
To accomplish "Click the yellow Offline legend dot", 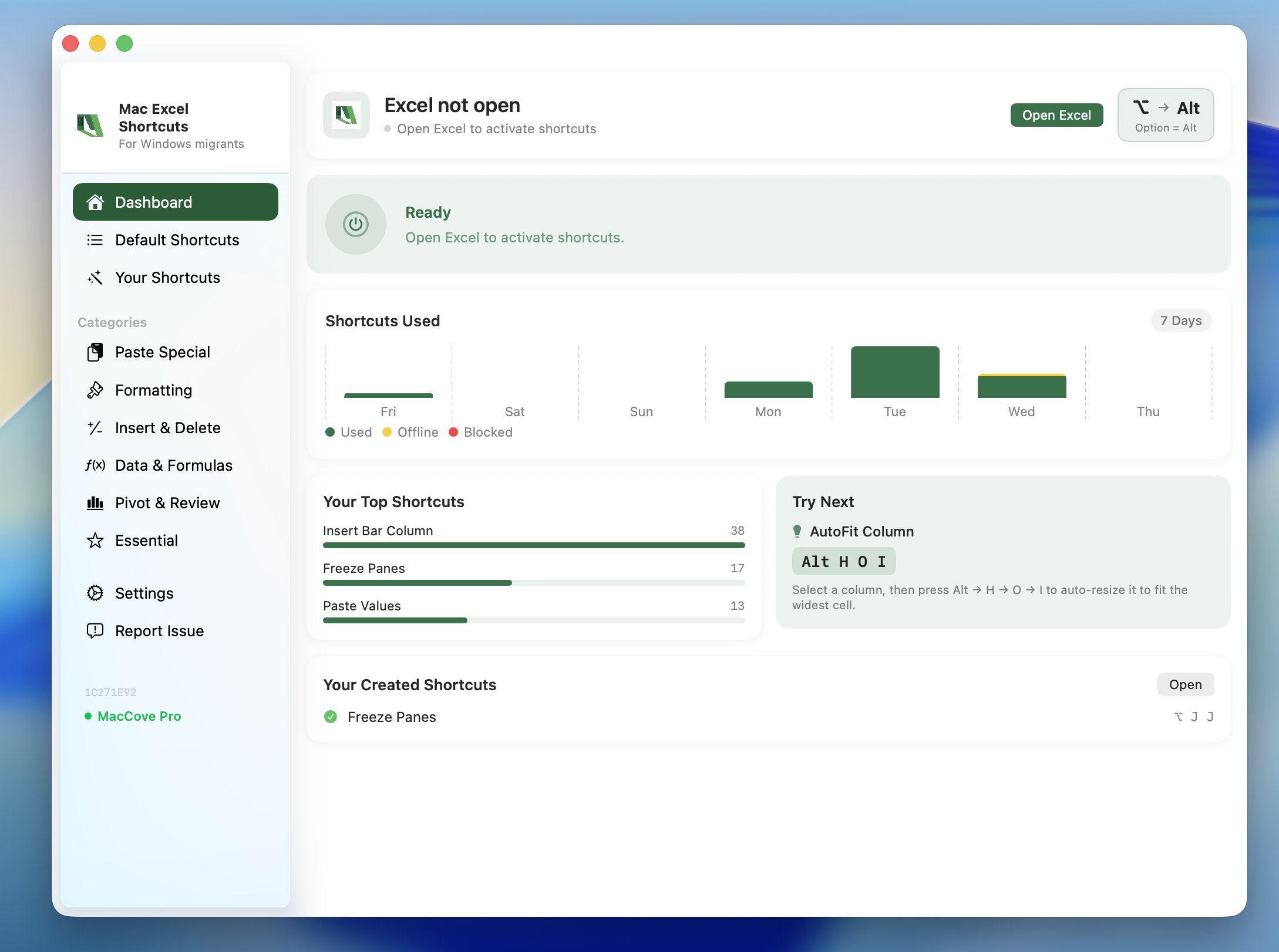I will click(x=387, y=432).
